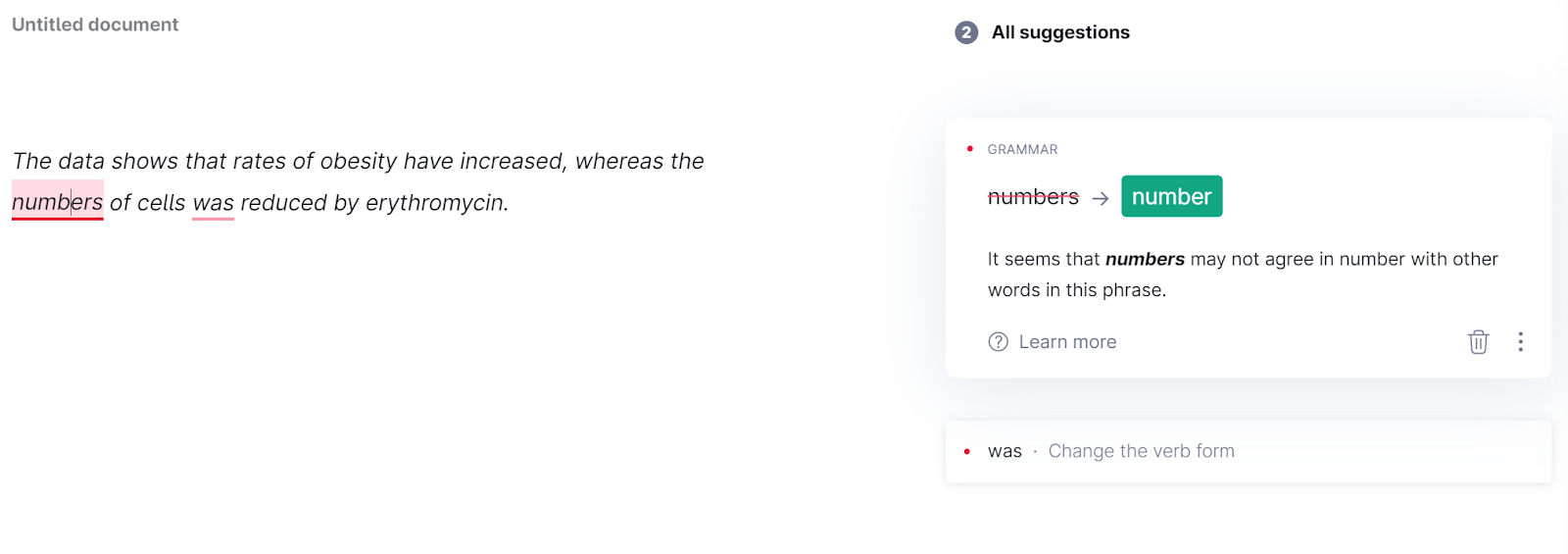Click the suggestion explanation text about agreement
The width and height of the screenshot is (1568, 554).
[1243, 275]
